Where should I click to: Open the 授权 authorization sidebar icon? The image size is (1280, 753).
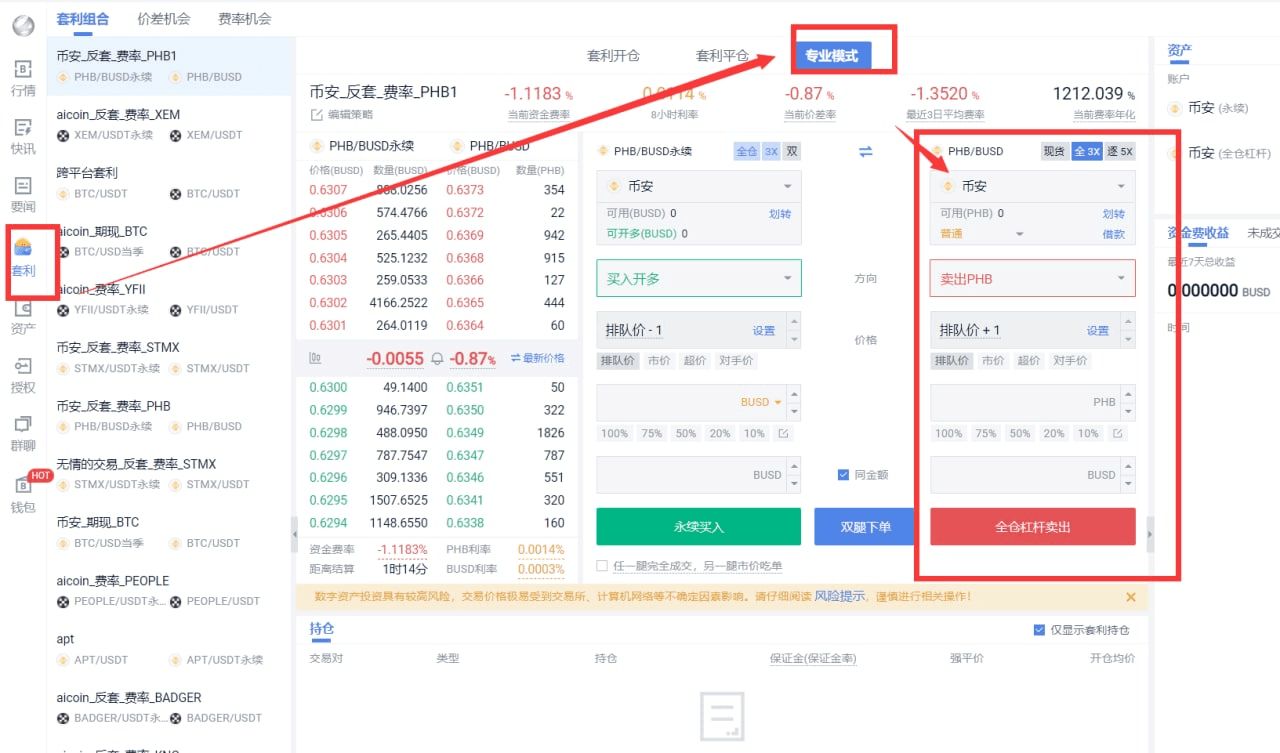pyautogui.click(x=23, y=376)
